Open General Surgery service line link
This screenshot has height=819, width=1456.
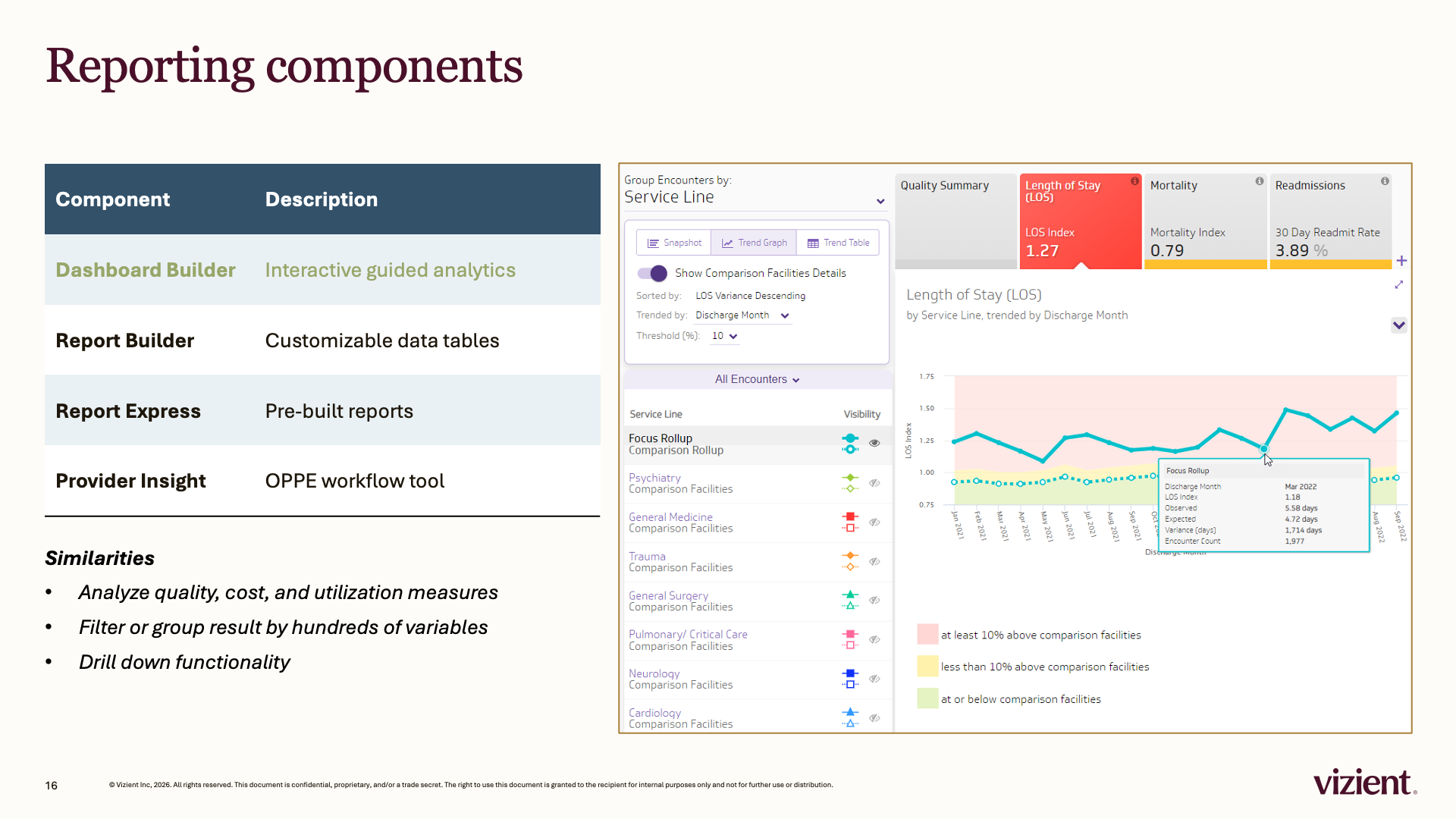668,596
